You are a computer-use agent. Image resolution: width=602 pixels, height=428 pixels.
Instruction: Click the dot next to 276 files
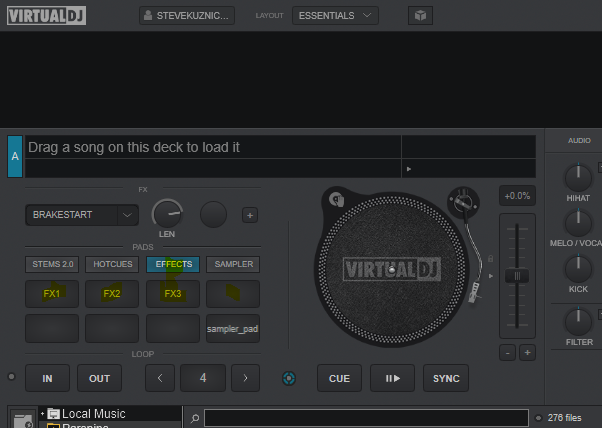click(538, 418)
